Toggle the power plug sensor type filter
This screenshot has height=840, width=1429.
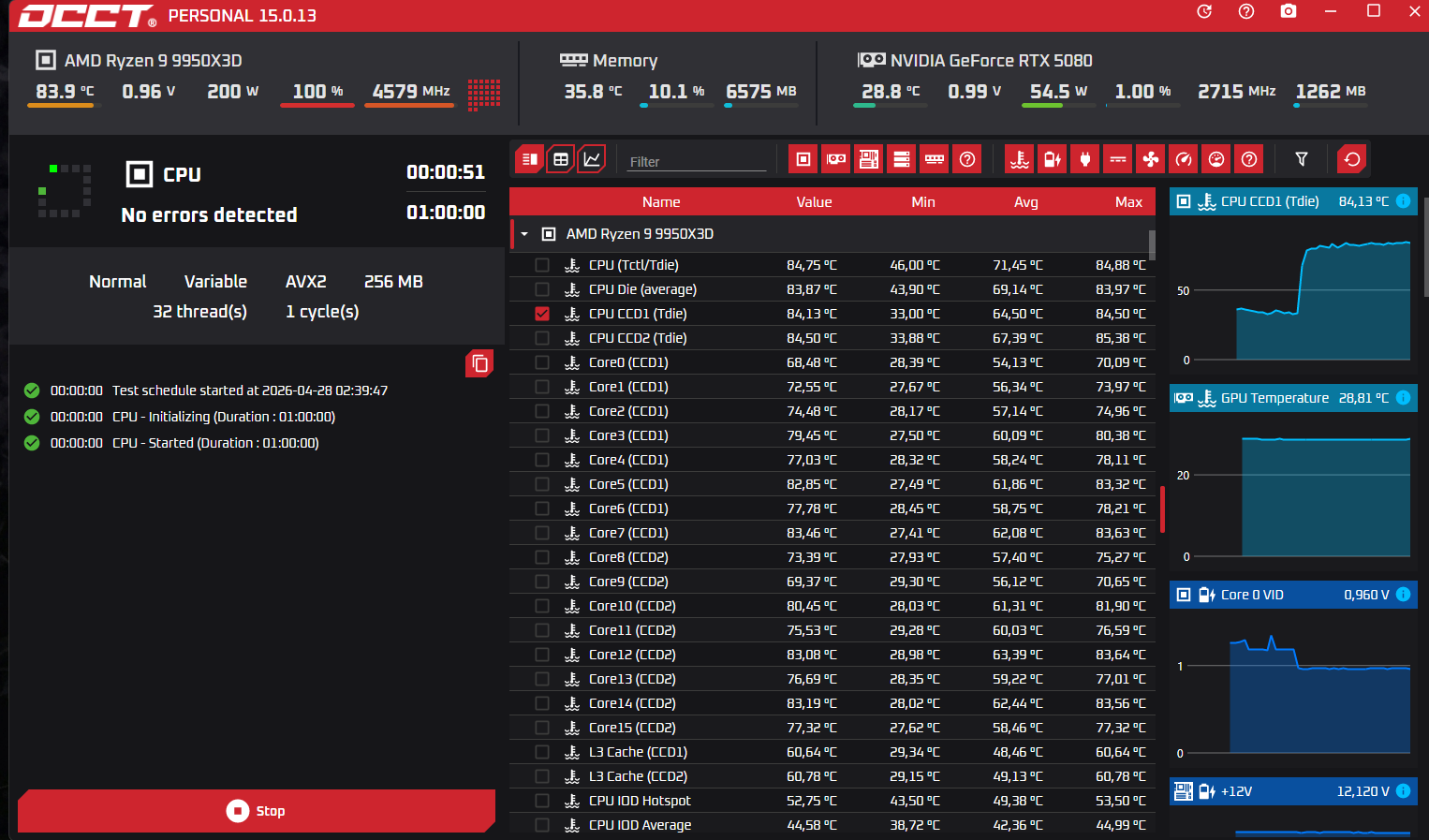[x=1085, y=159]
